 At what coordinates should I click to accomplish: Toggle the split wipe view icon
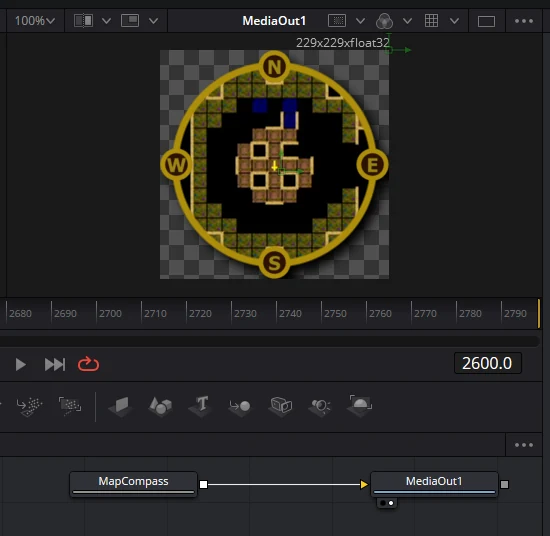tap(83, 21)
